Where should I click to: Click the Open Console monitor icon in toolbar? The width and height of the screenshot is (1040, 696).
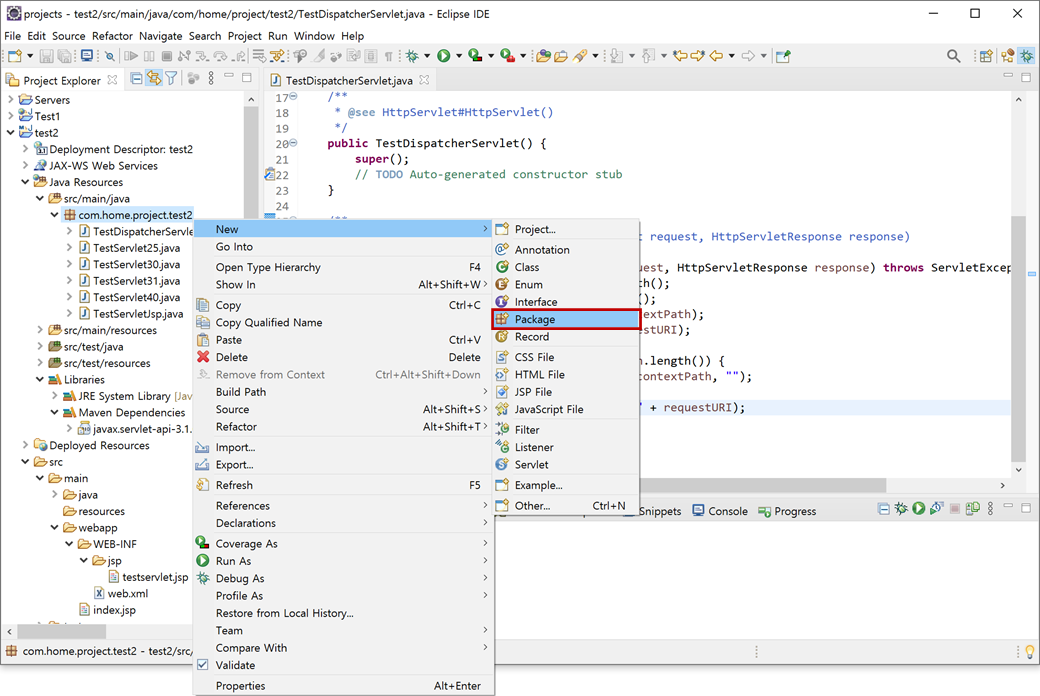(x=87, y=56)
